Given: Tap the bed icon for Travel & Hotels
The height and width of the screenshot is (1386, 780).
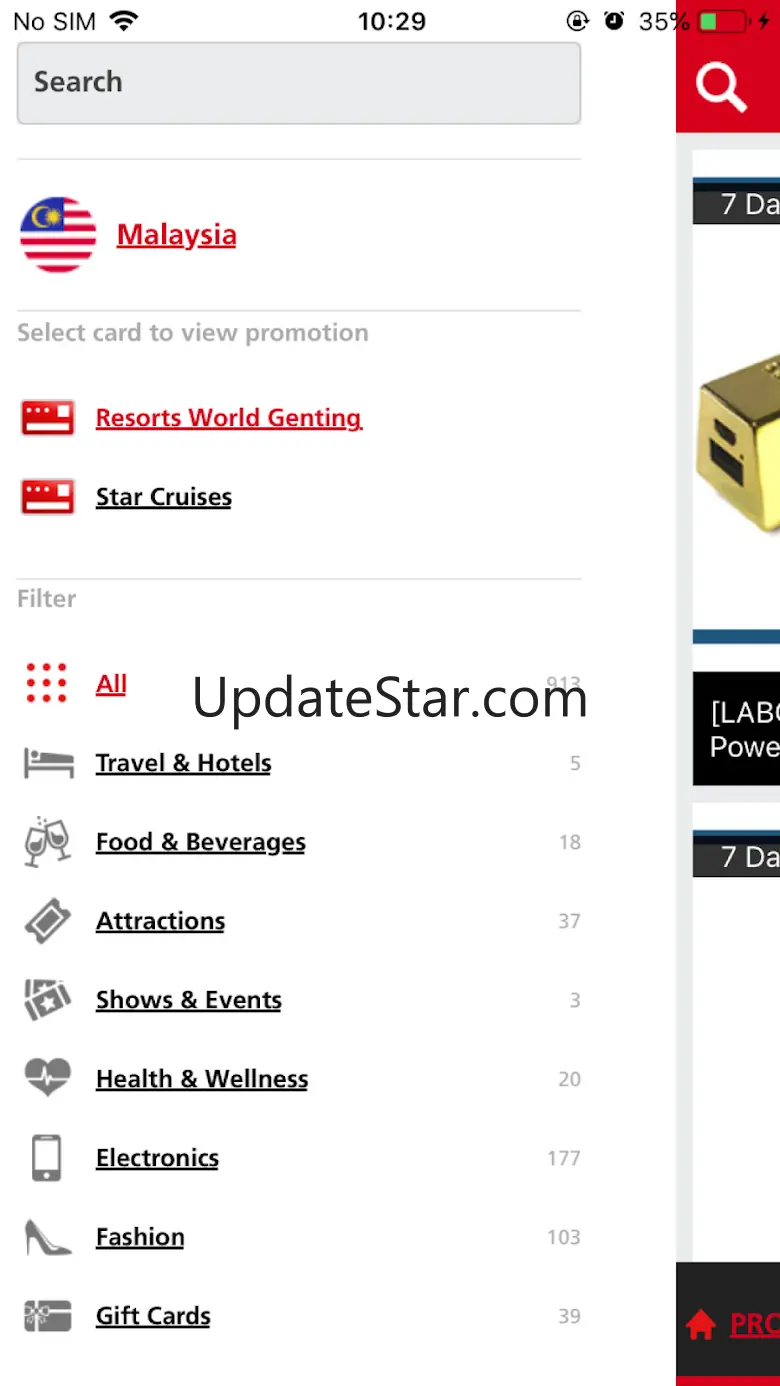Looking at the screenshot, I should [x=48, y=763].
